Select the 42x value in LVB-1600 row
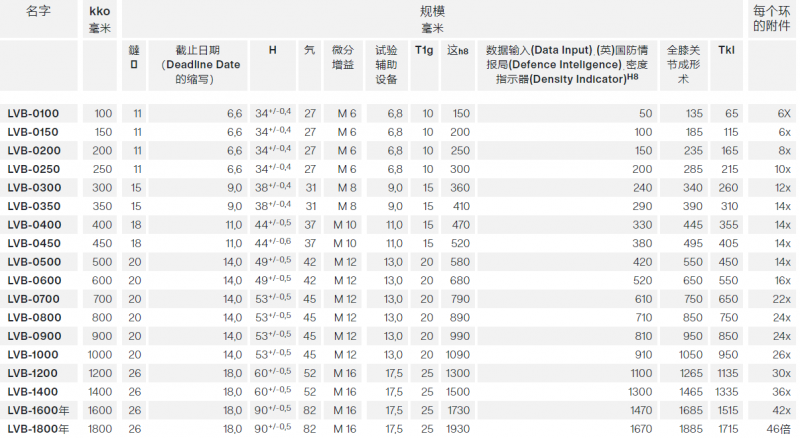The image size is (800, 438). pos(781,410)
